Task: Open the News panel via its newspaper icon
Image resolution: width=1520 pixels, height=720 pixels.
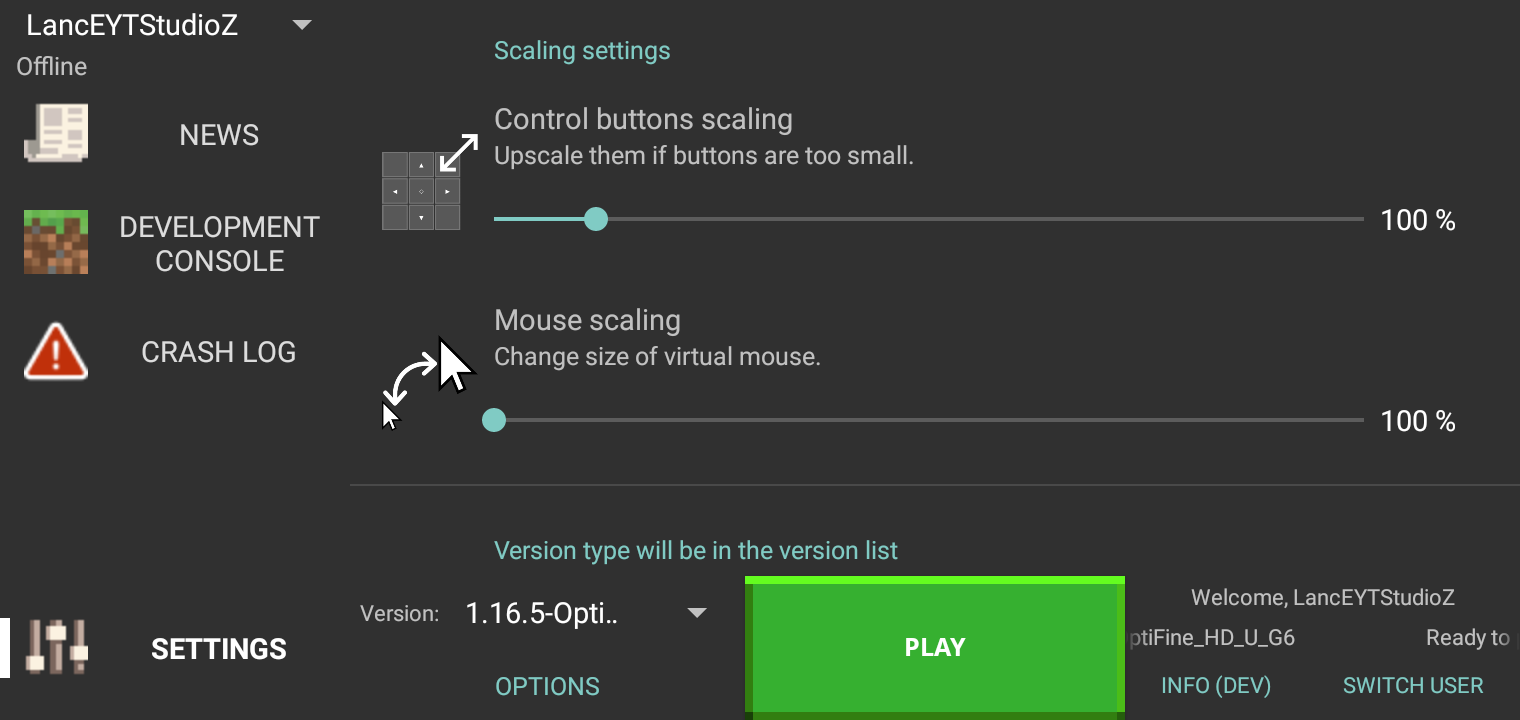Action: 55,132
